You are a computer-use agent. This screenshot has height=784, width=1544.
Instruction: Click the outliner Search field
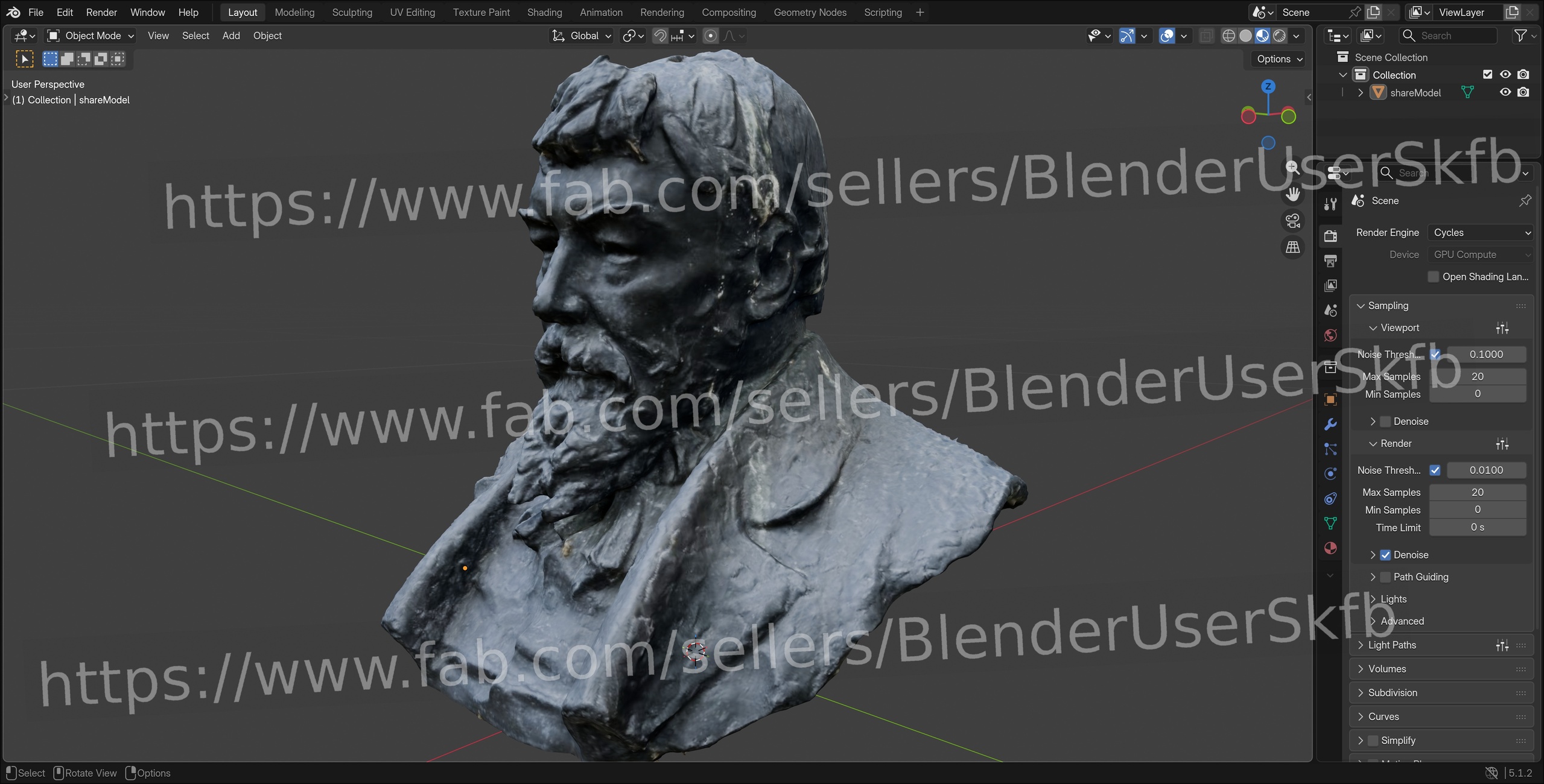point(1448,36)
